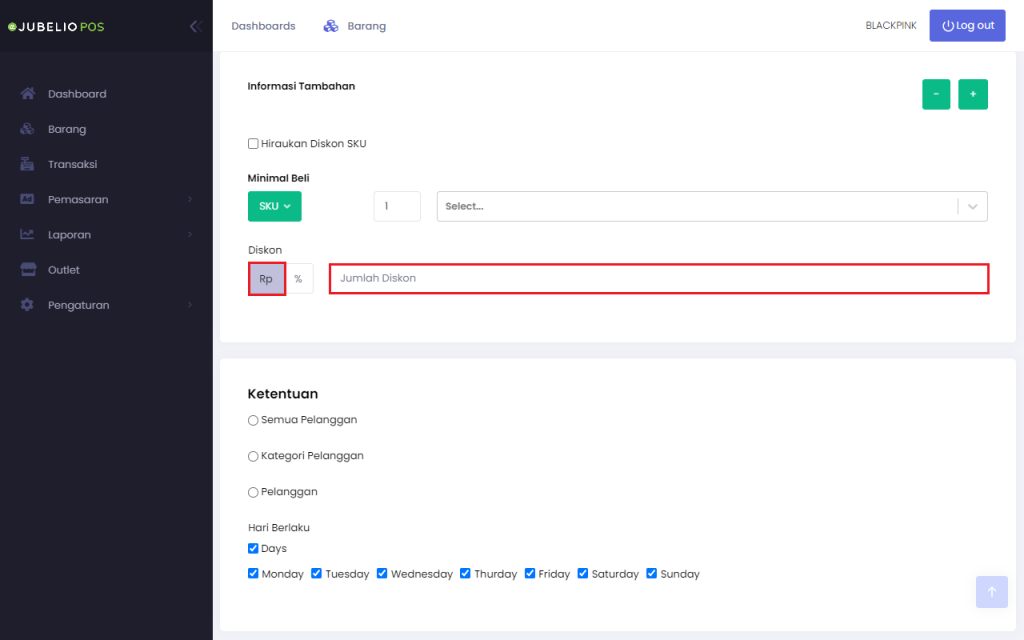Uncheck Monday checkbox
This screenshot has height=640, width=1024.
point(253,573)
